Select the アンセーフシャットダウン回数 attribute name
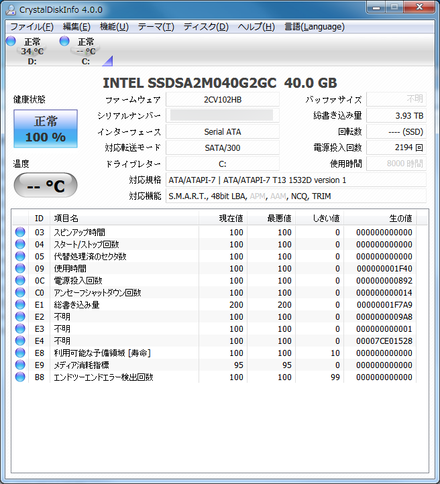Screen dimensions: 440x484 pyautogui.click(x=98, y=293)
